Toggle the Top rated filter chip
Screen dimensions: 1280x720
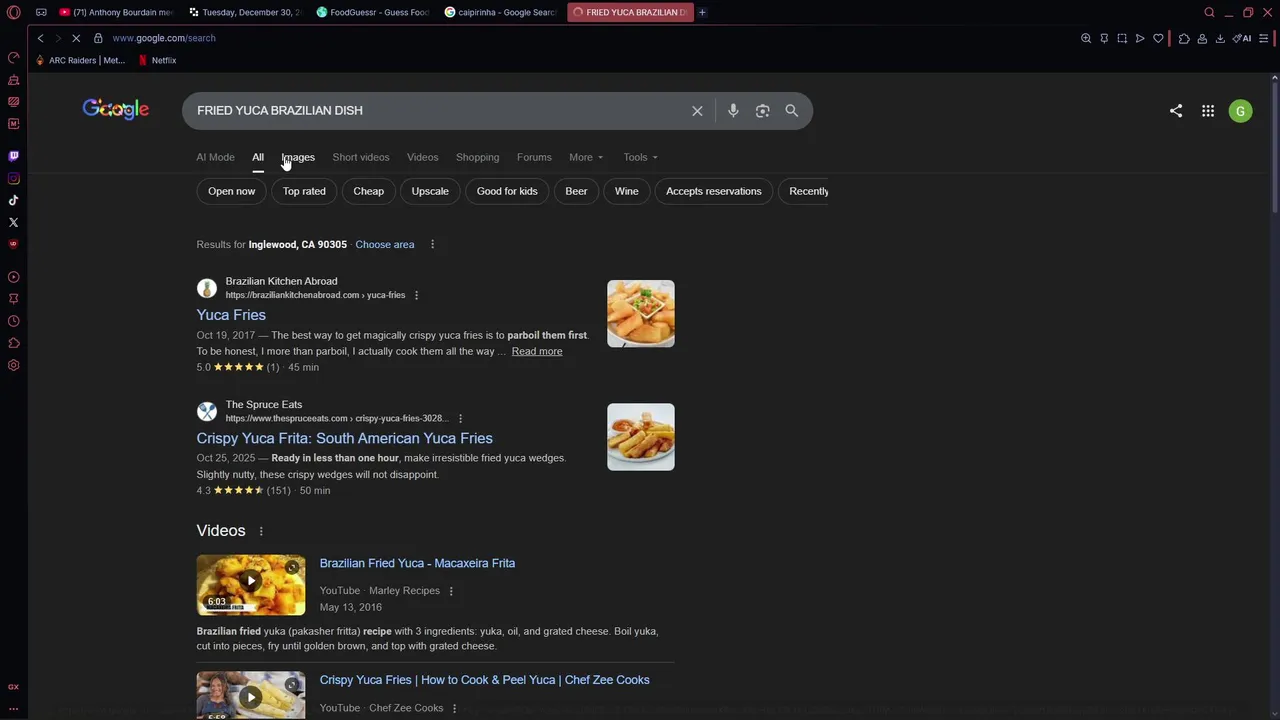coord(304,191)
